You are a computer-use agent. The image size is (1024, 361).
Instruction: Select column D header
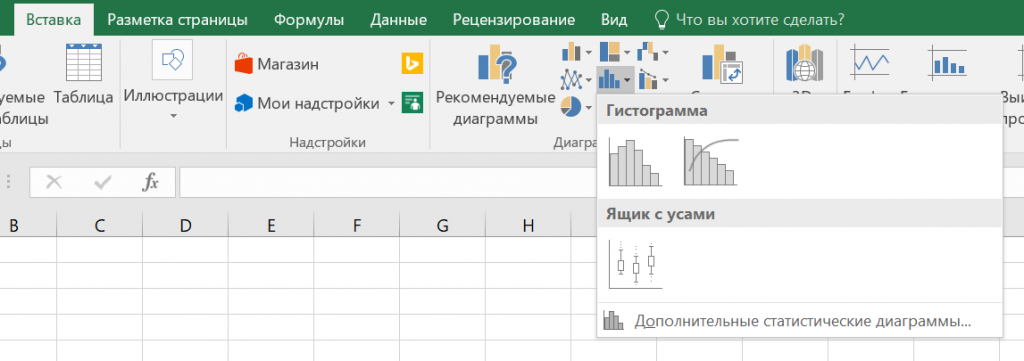coord(185,227)
